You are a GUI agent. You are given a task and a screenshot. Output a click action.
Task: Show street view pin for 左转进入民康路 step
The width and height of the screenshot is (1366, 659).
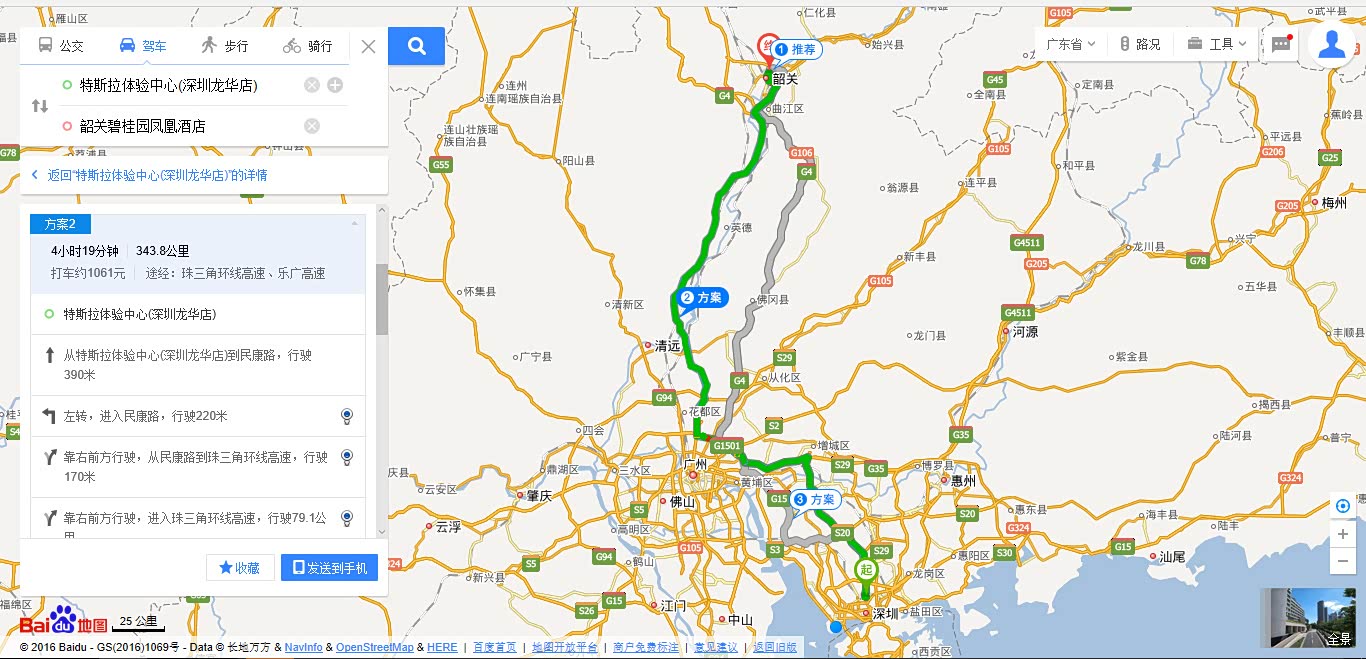(x=347, y=416)
